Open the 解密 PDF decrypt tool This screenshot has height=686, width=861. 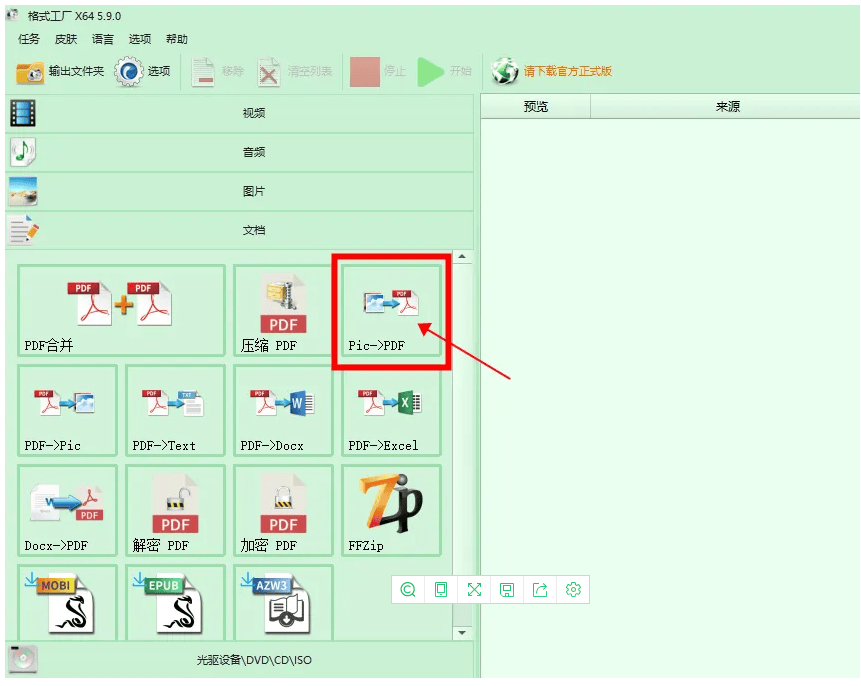(175, 511)
